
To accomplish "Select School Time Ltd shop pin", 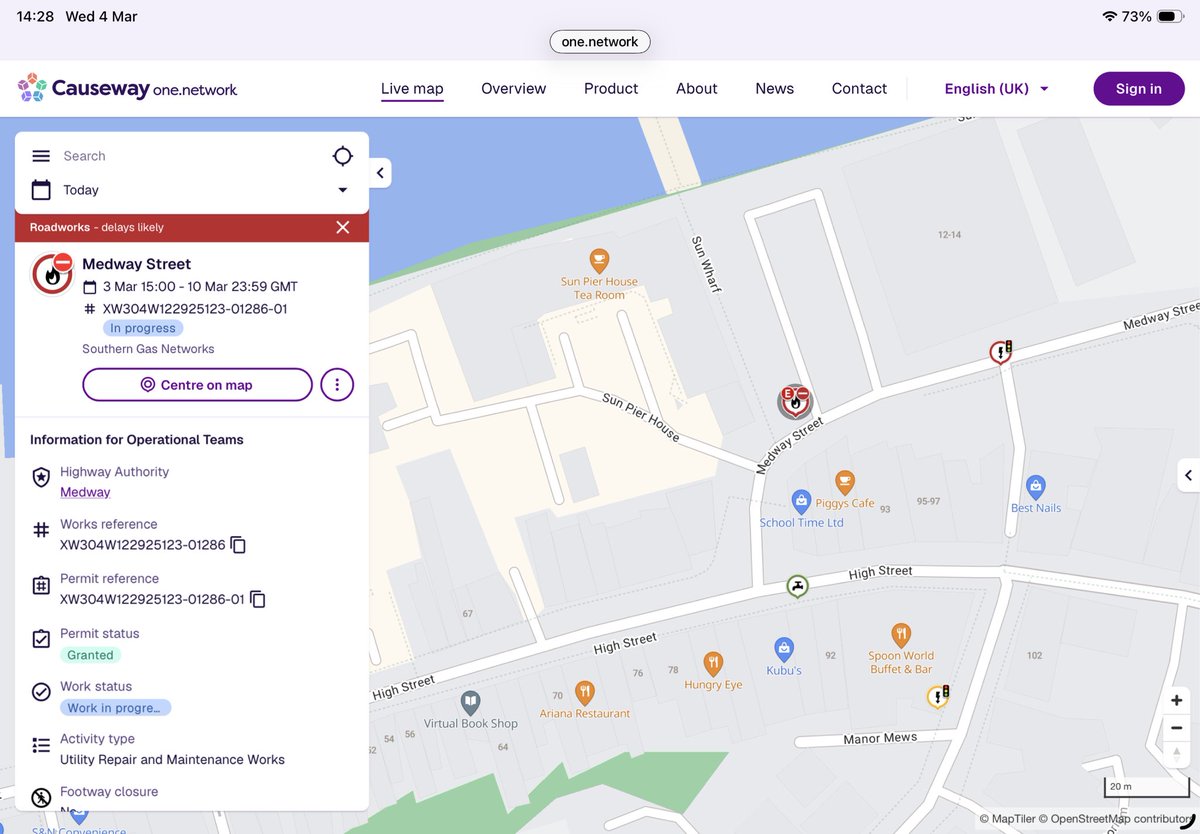I will pos(801,502).
